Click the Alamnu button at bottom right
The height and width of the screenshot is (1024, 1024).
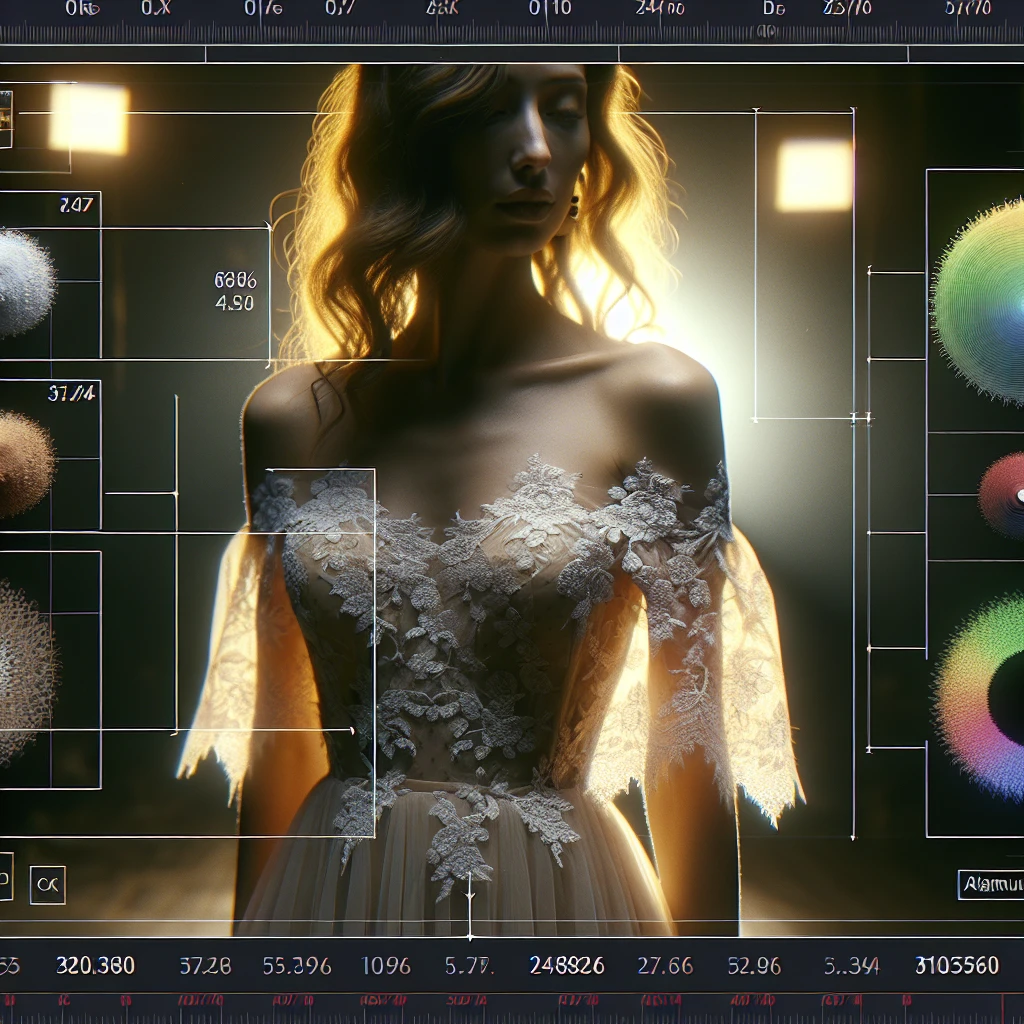pos(991,885)
